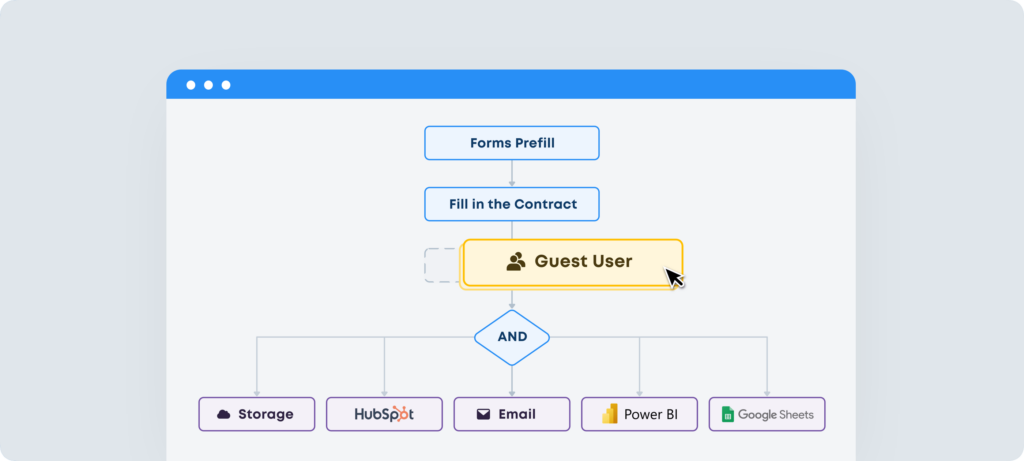
Task: Click the third white window dot
Action: click(226, 85)
